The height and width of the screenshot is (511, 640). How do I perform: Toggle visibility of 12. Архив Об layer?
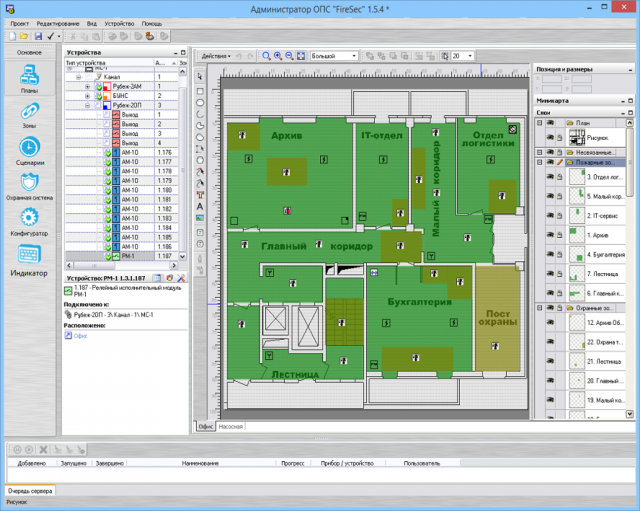[550, 322]
